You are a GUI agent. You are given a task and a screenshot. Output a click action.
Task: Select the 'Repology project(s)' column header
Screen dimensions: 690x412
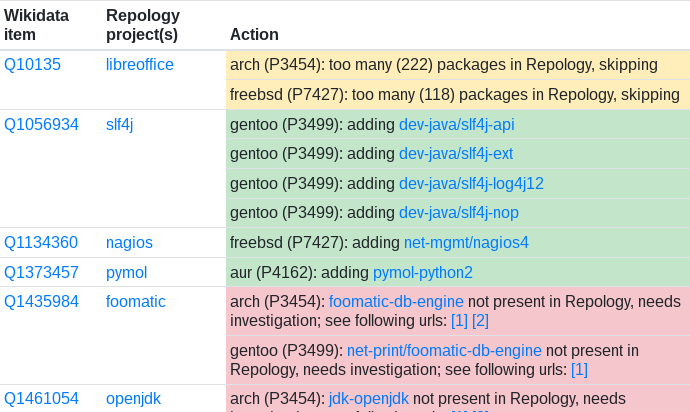coord(143,25)
